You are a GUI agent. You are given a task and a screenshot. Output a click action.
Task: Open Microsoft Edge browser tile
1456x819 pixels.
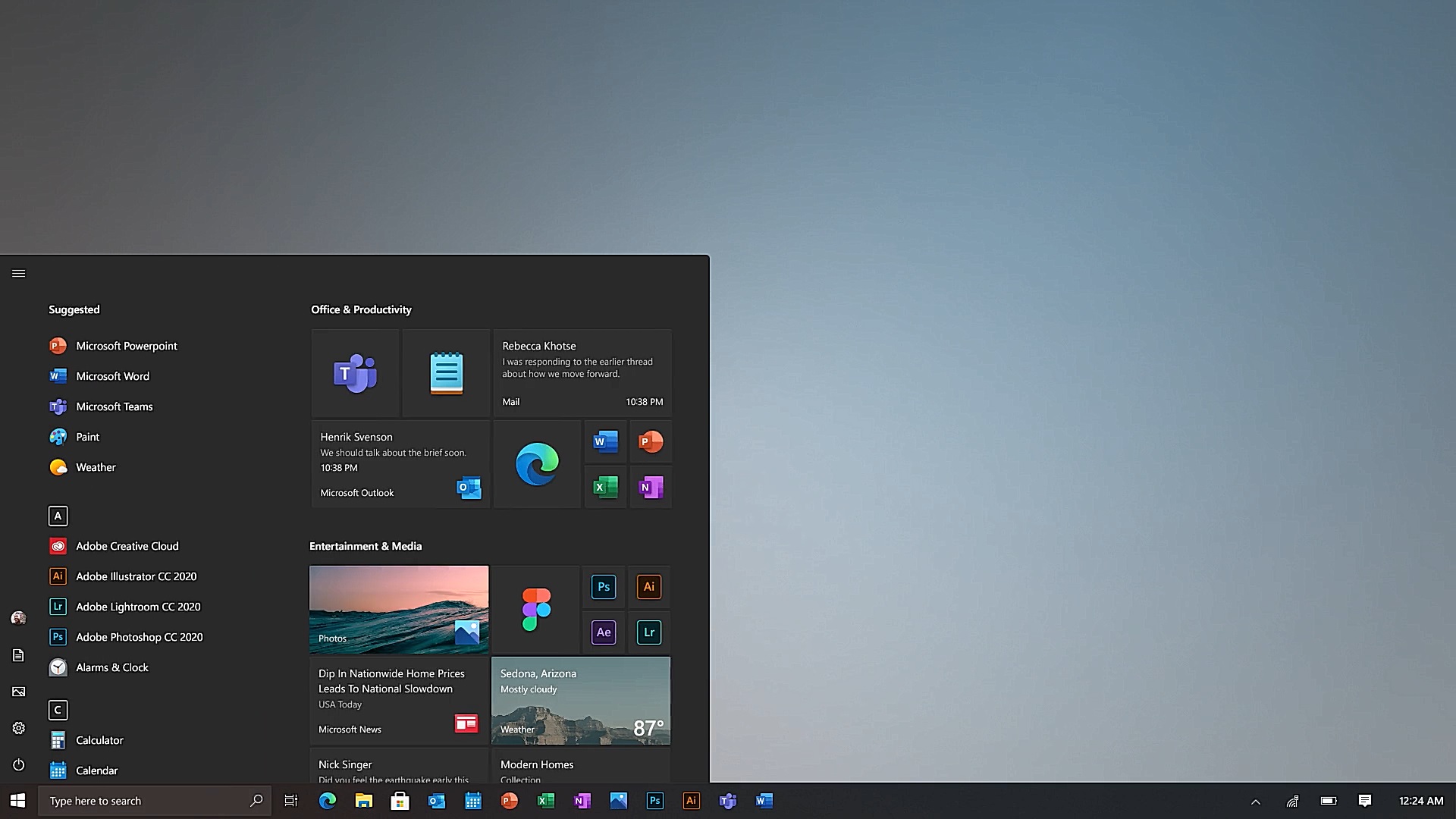point(536,463)
